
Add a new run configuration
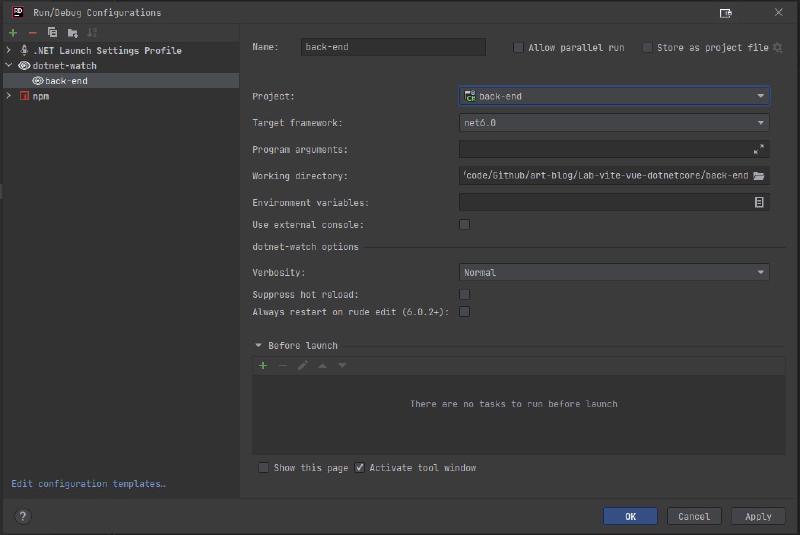point(13,33)
